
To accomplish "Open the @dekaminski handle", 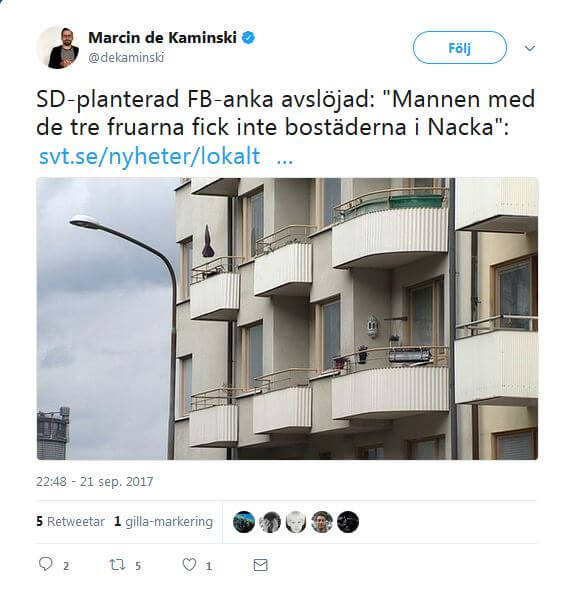I will click(126, 57).
